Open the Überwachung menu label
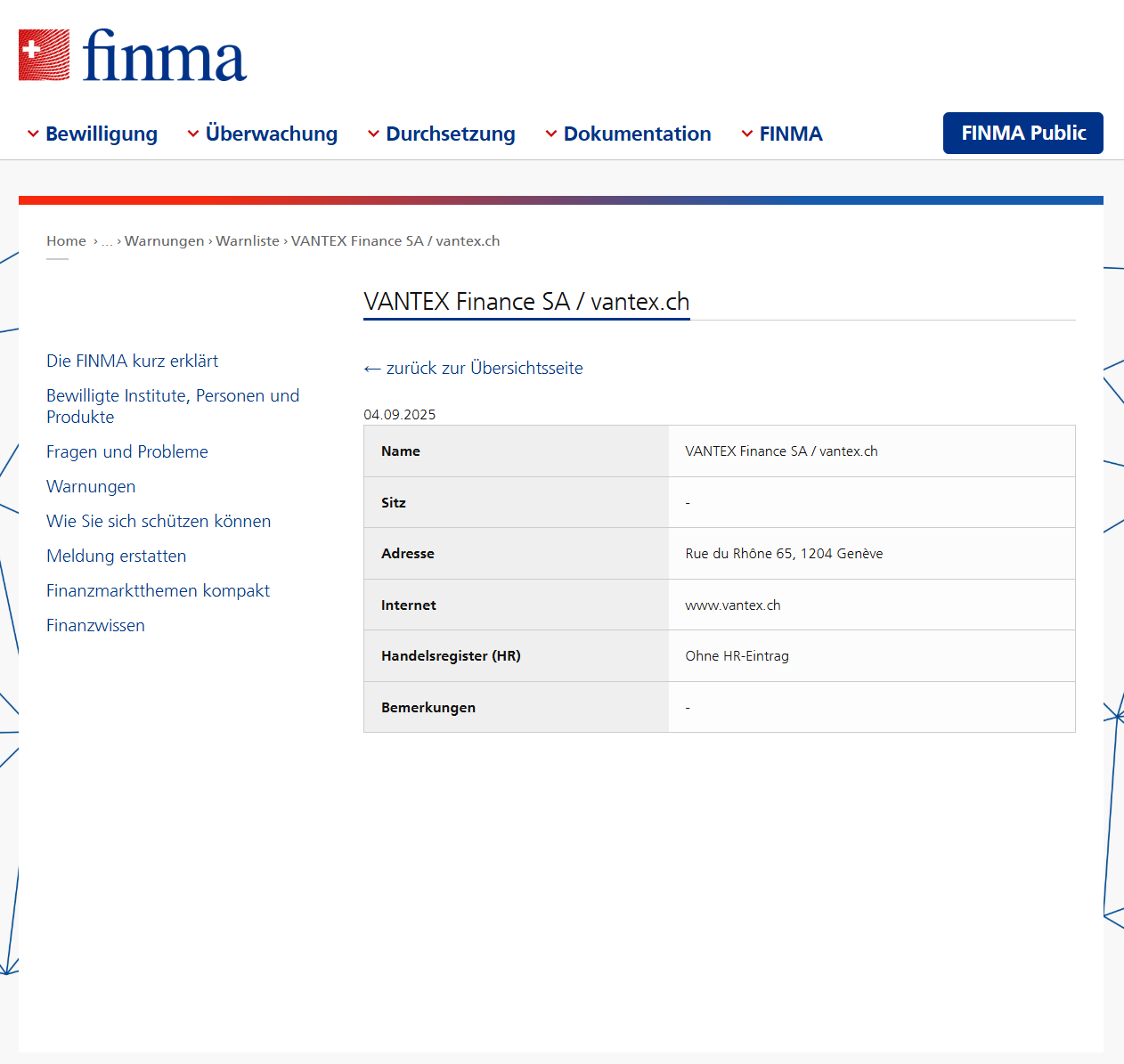The image size is (1124, 1064). tap(272, 134)
